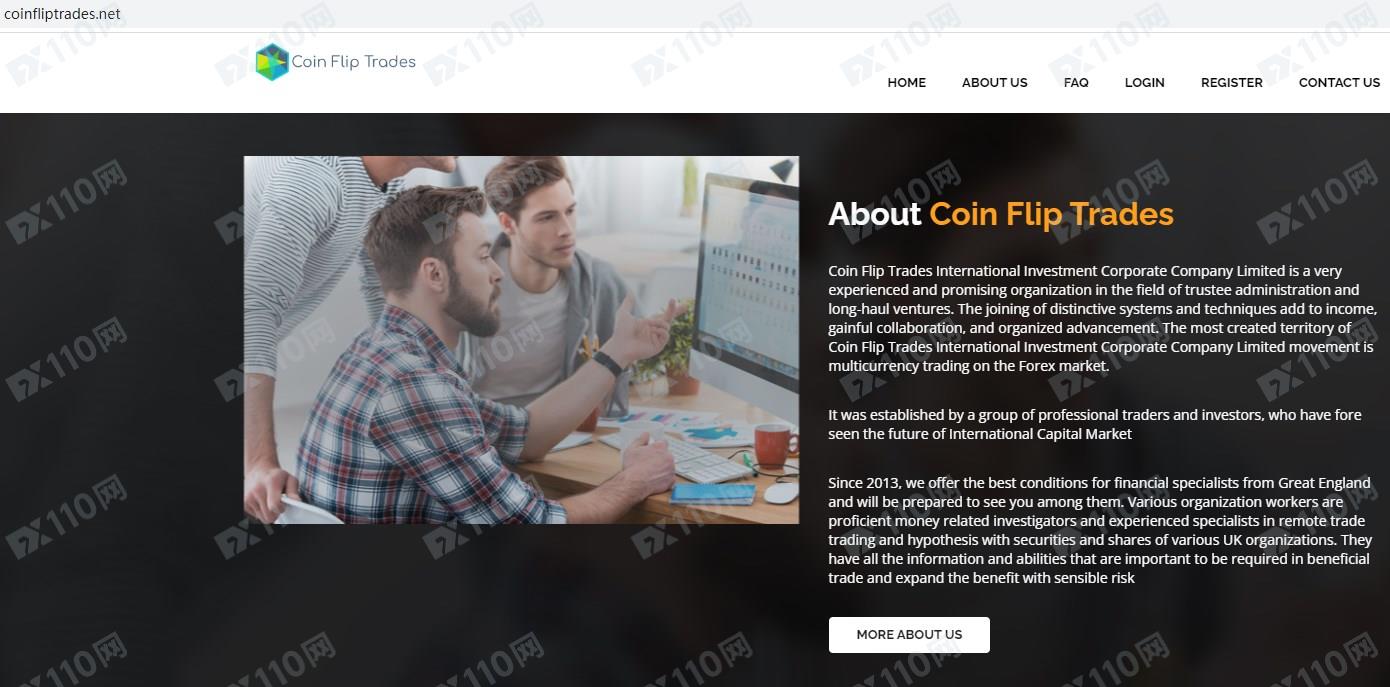This screenshot has width=1390, height=687.
Task: Navigate to CONTACT US
Action: click(x=1339, y=83)
